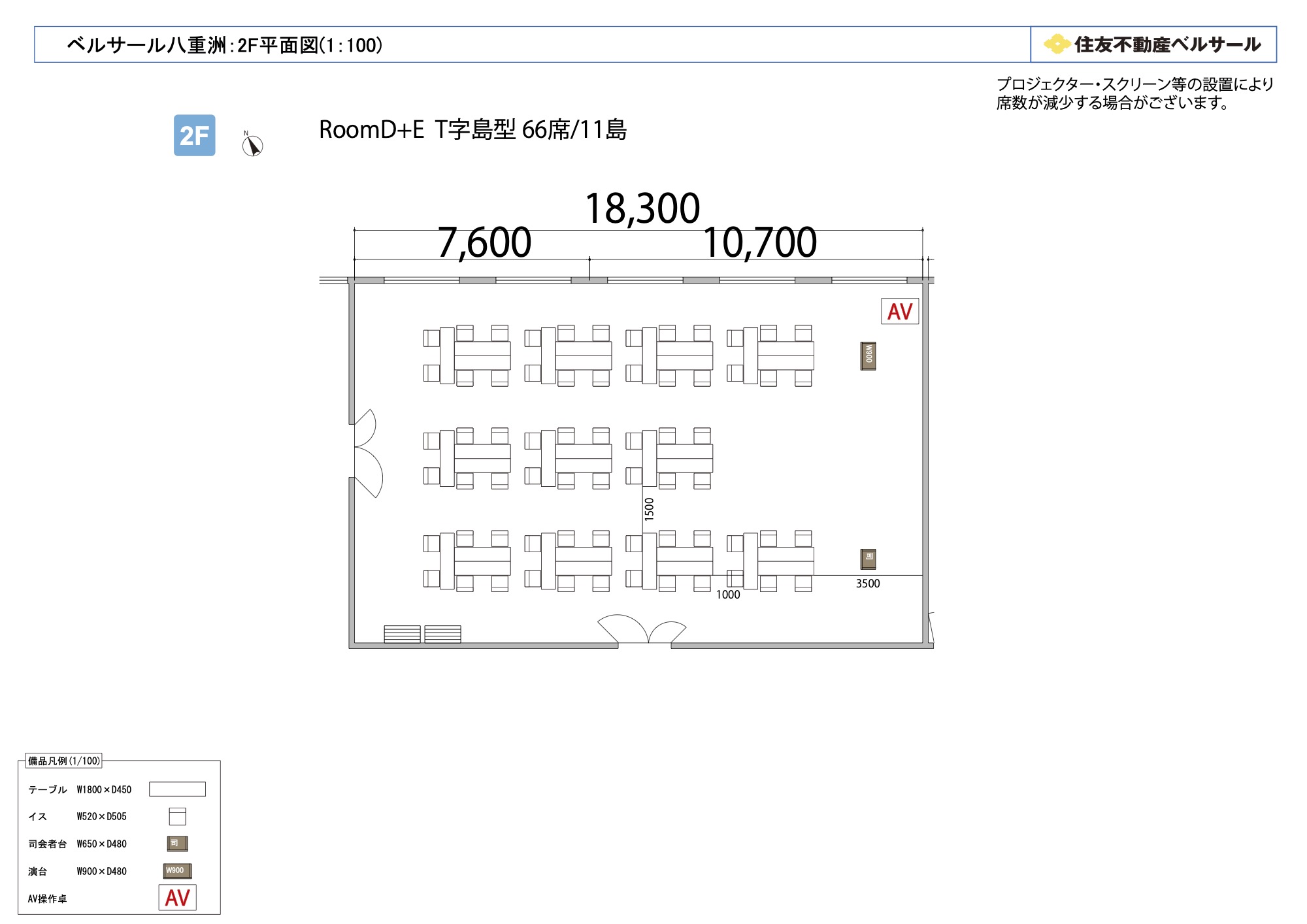The image size is (1307, 924).
Task: Click the W900 podium icon in the legend
Action: pyautogui.click(x=177, y=870)
